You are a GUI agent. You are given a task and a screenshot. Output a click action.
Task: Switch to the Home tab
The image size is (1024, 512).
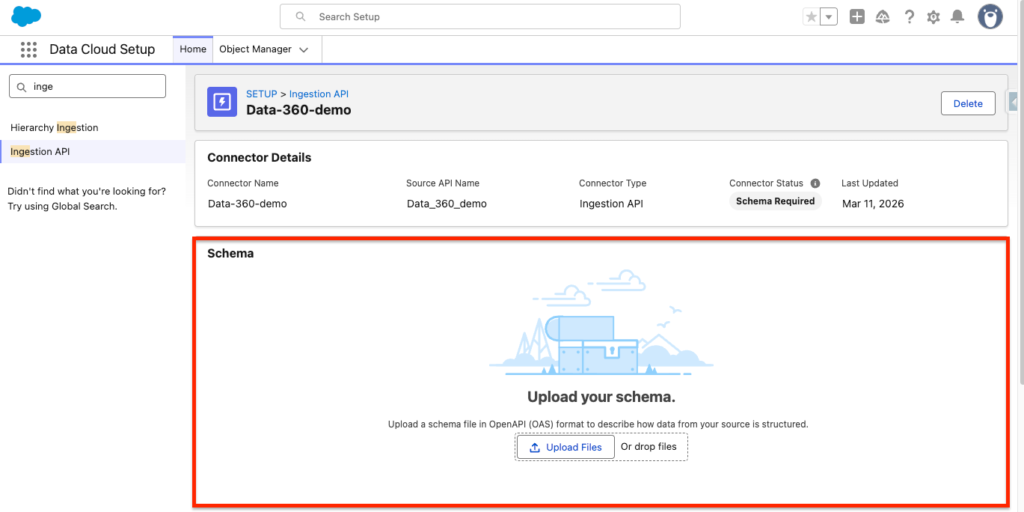tap(193, 49)
